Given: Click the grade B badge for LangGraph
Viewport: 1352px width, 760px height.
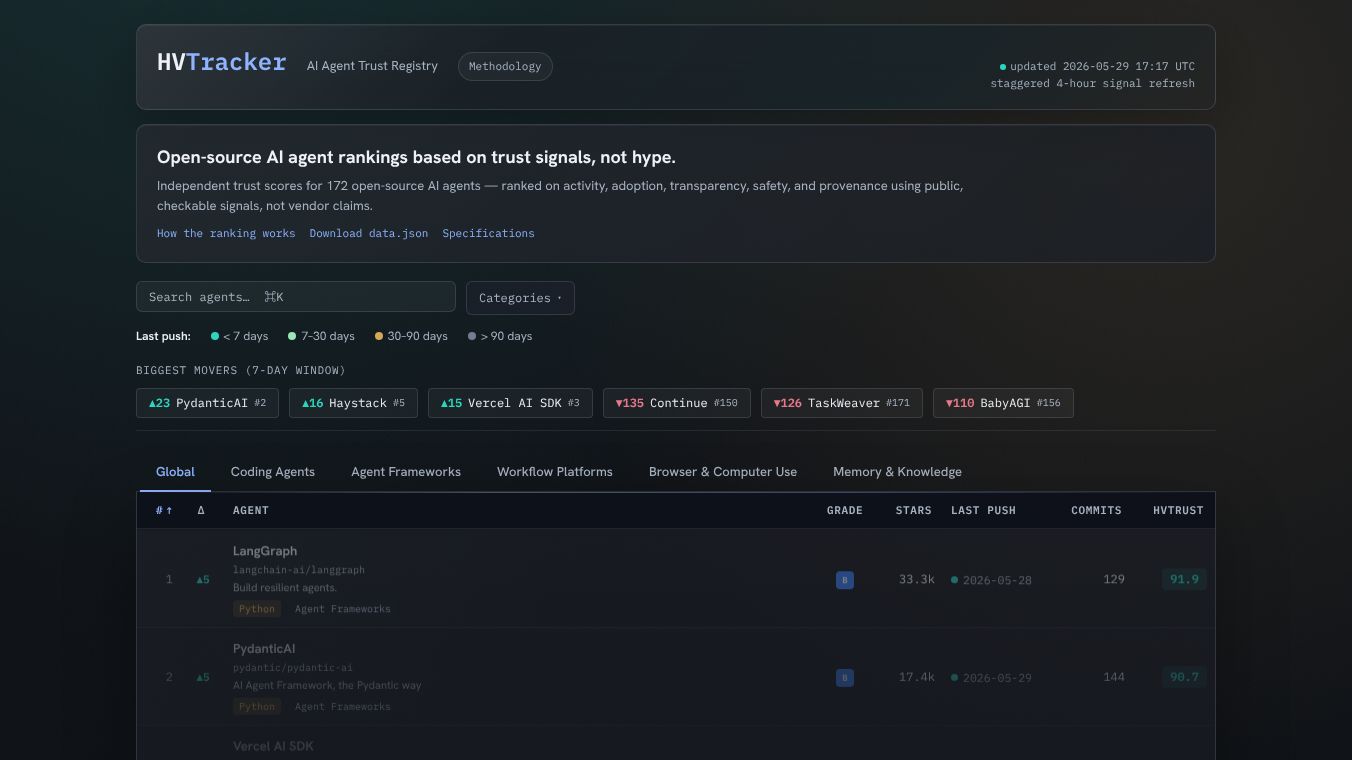Looking at the screenshot, I should (x=845, y=580).
